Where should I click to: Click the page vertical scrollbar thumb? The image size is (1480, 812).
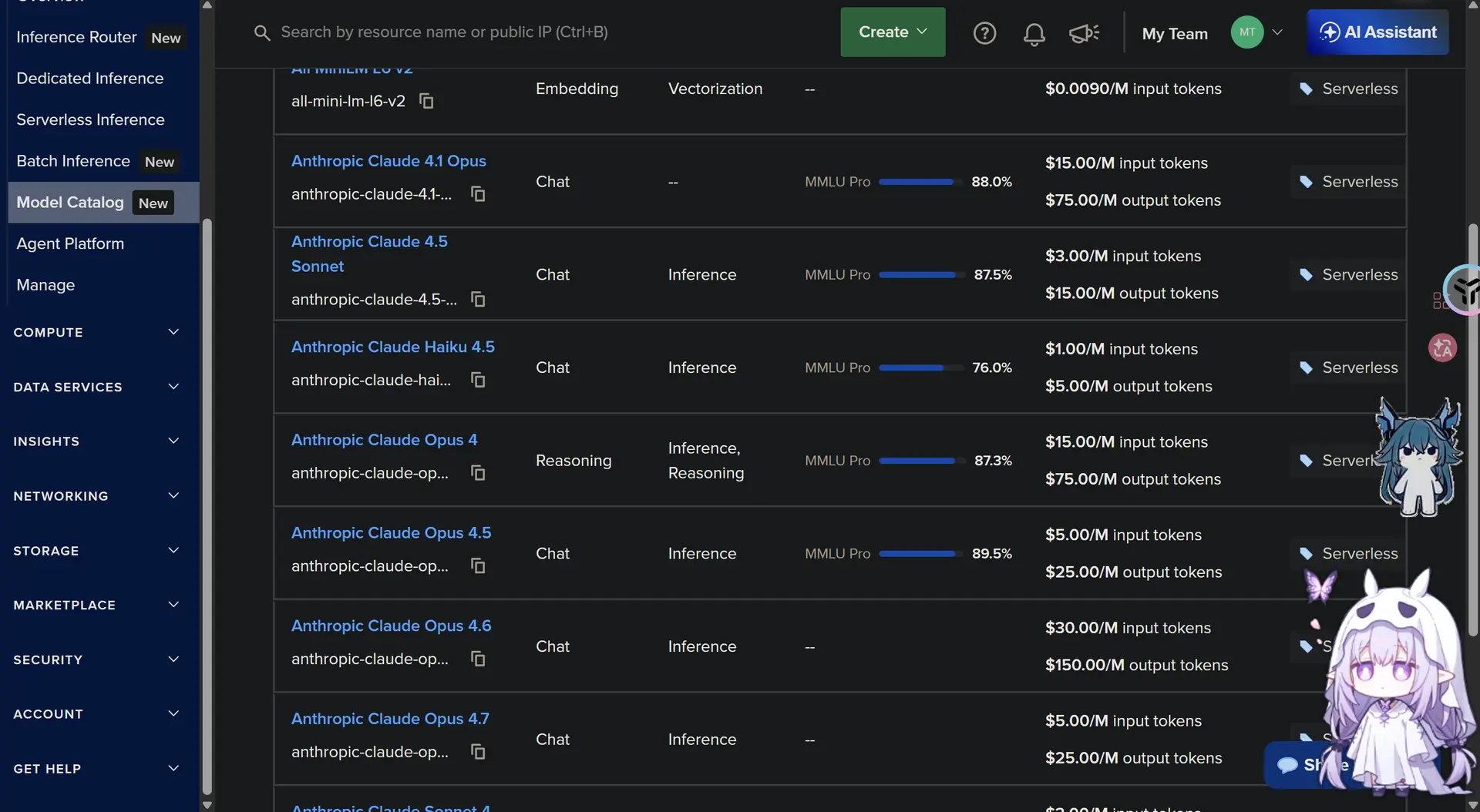click(1473, 430)
